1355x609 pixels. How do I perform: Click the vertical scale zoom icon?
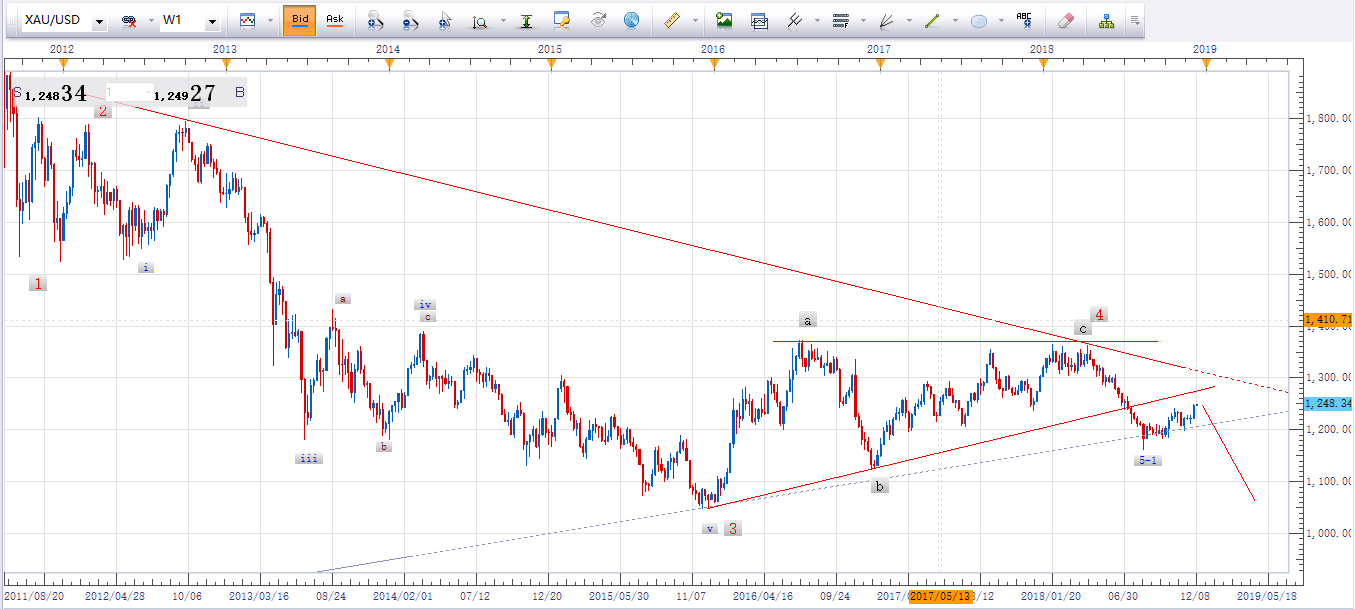point(480,20)
